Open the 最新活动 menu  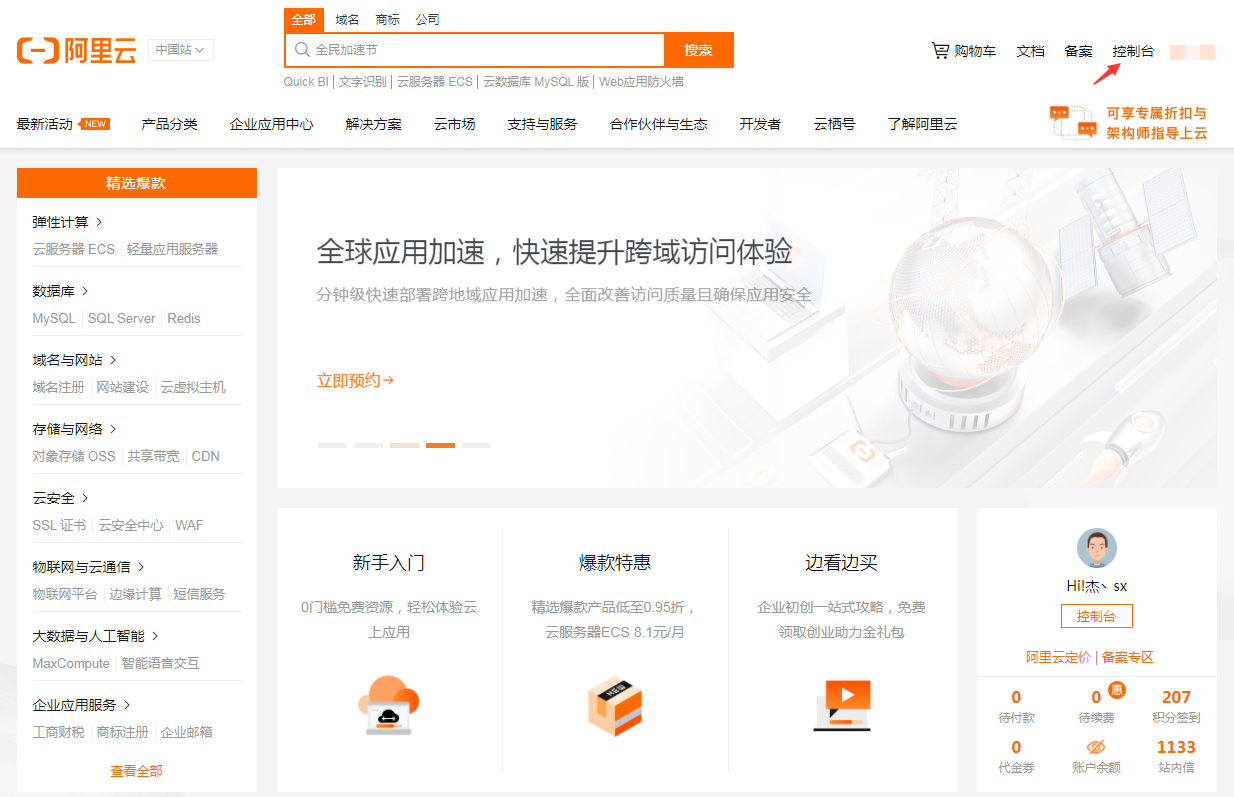point(45,124)
